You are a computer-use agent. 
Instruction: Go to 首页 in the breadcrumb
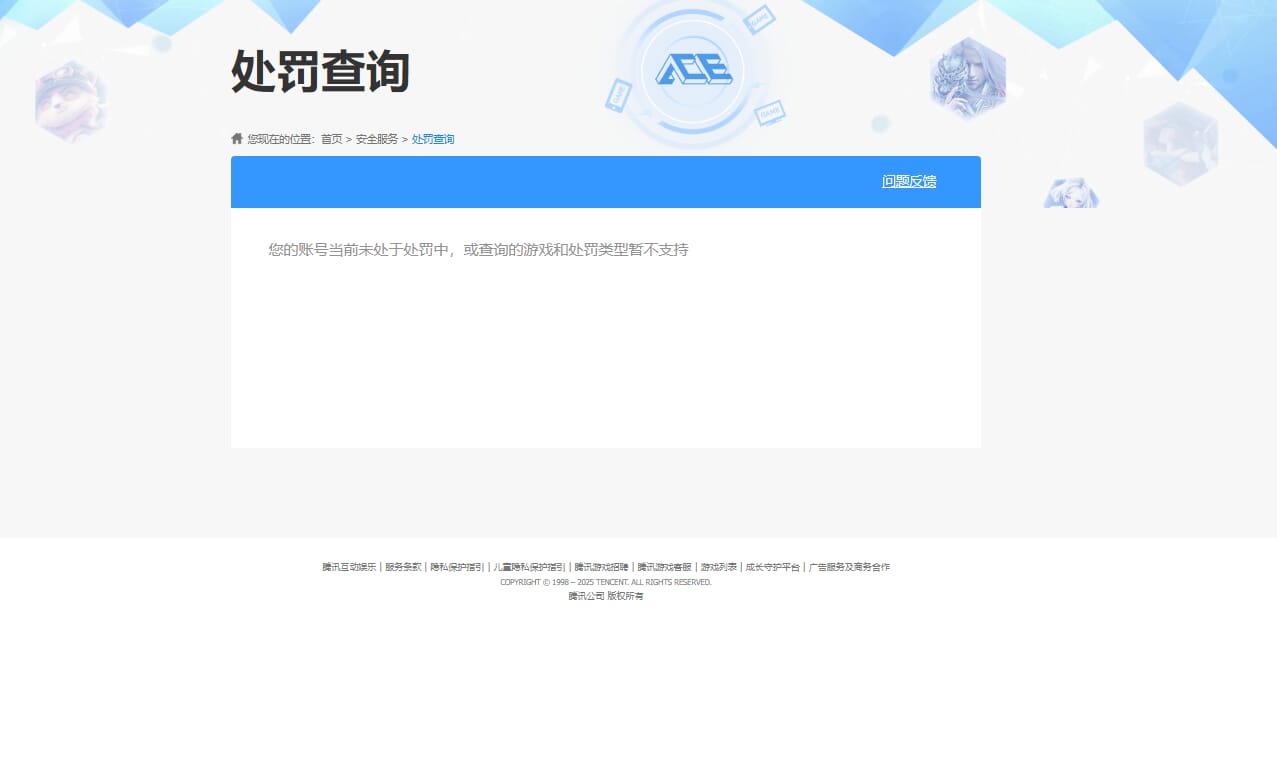(331, 139)
